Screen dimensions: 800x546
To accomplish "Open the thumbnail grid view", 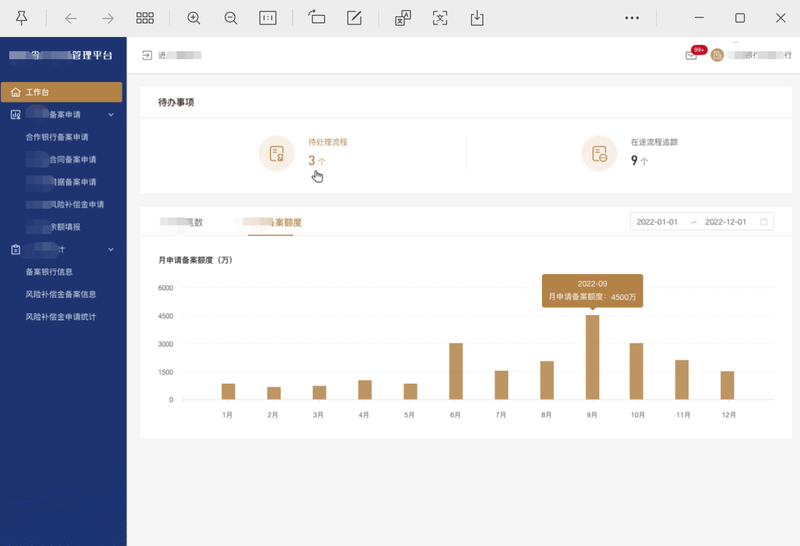I will point(145,18).
